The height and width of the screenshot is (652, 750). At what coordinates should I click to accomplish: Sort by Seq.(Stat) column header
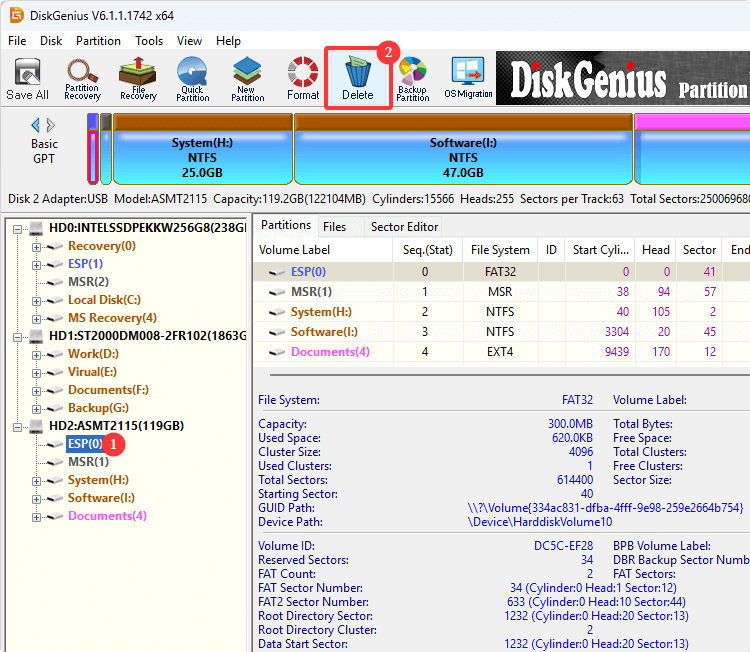(x=428, y=250)
